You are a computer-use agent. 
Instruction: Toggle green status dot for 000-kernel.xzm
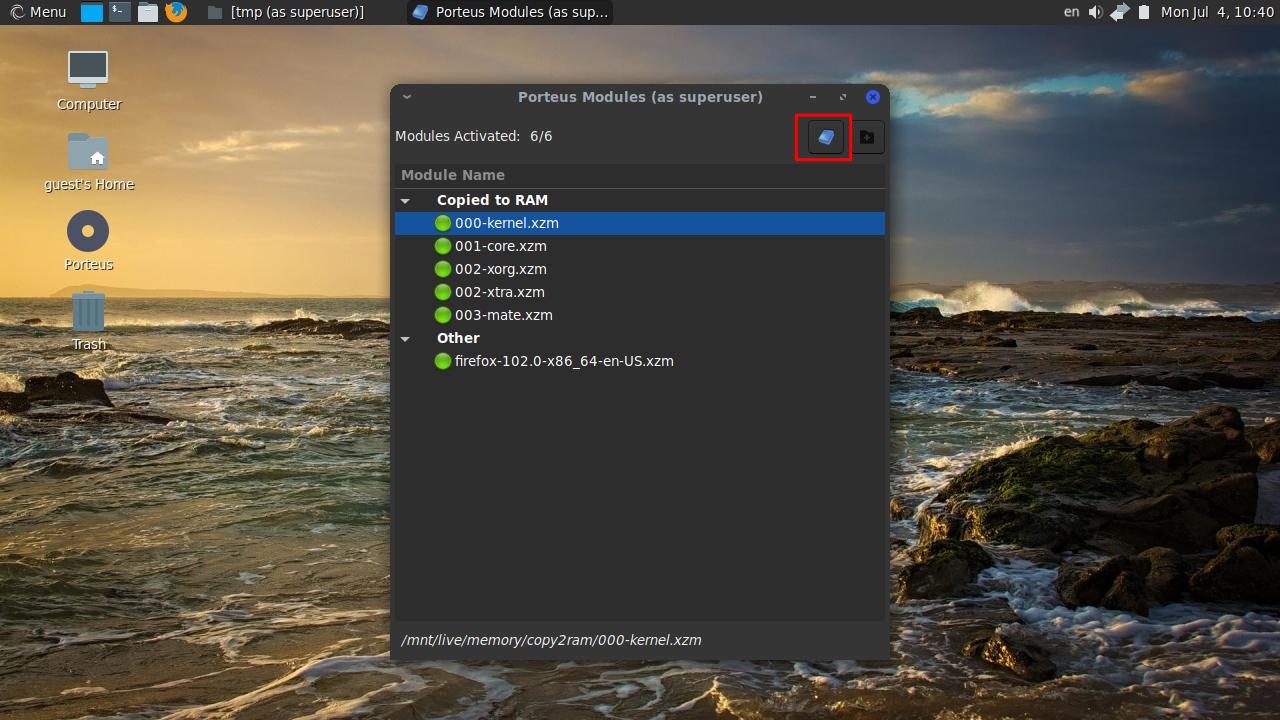click(443, 223)
